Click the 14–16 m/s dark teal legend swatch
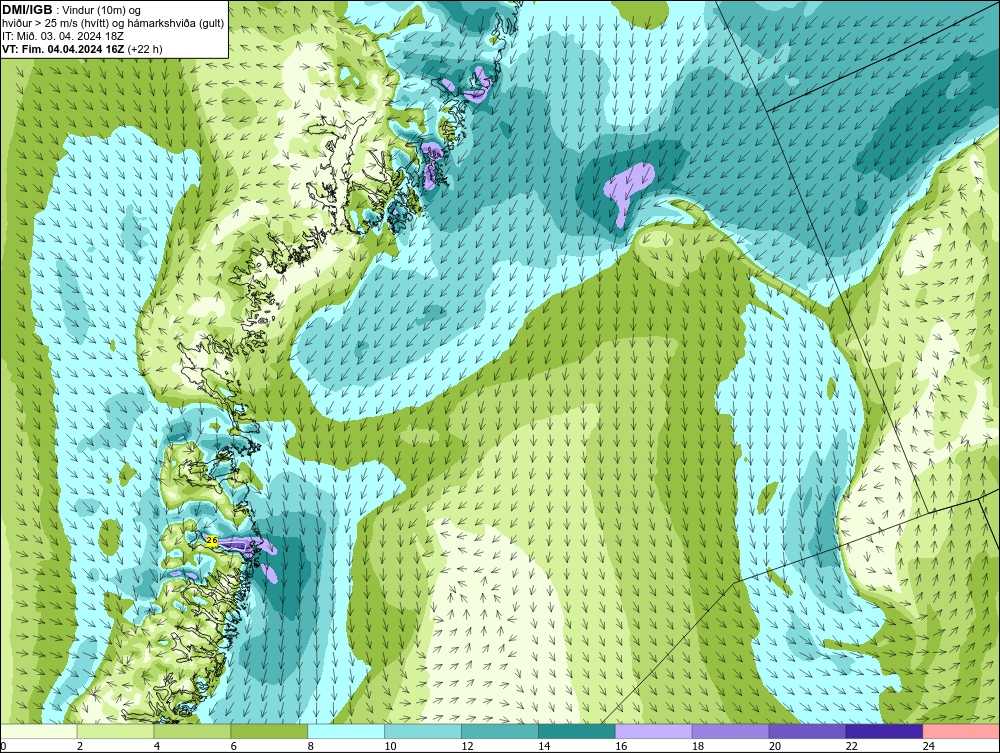 577,731
